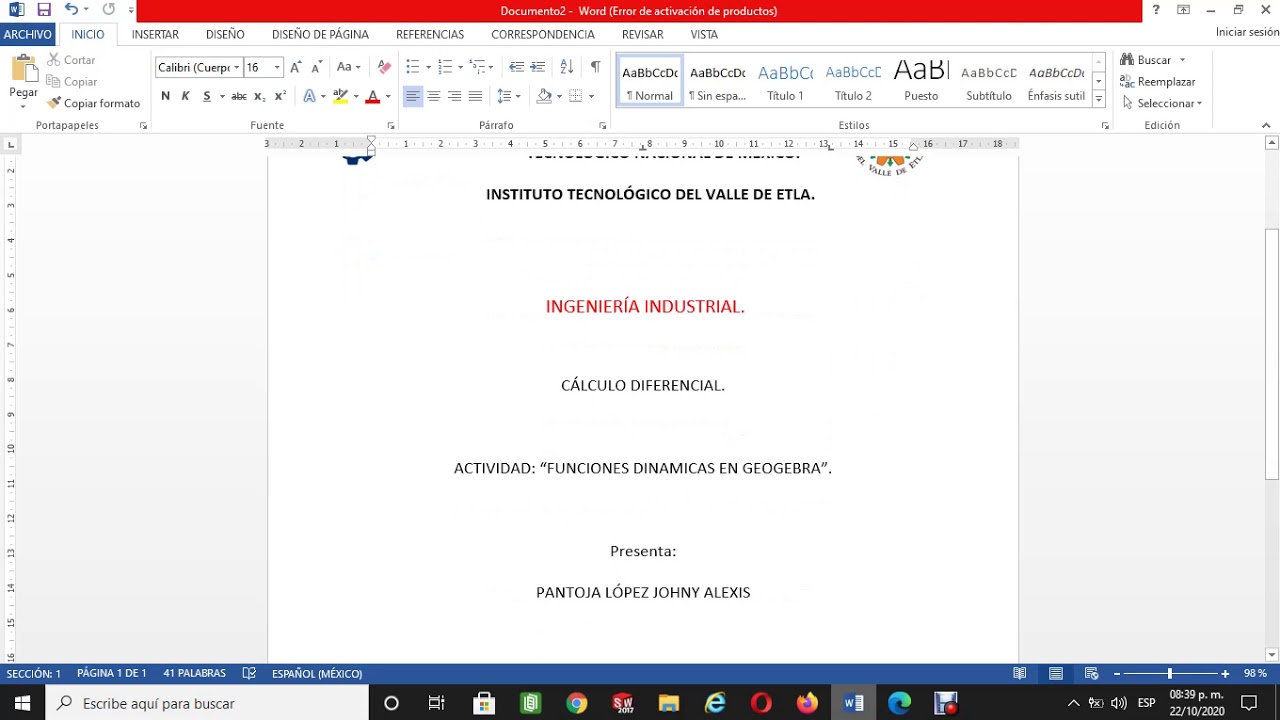Viewport: 1280px width, 720px height.
Task: Open Seleccionar dropdown
Action: [x=1161, y=103]
